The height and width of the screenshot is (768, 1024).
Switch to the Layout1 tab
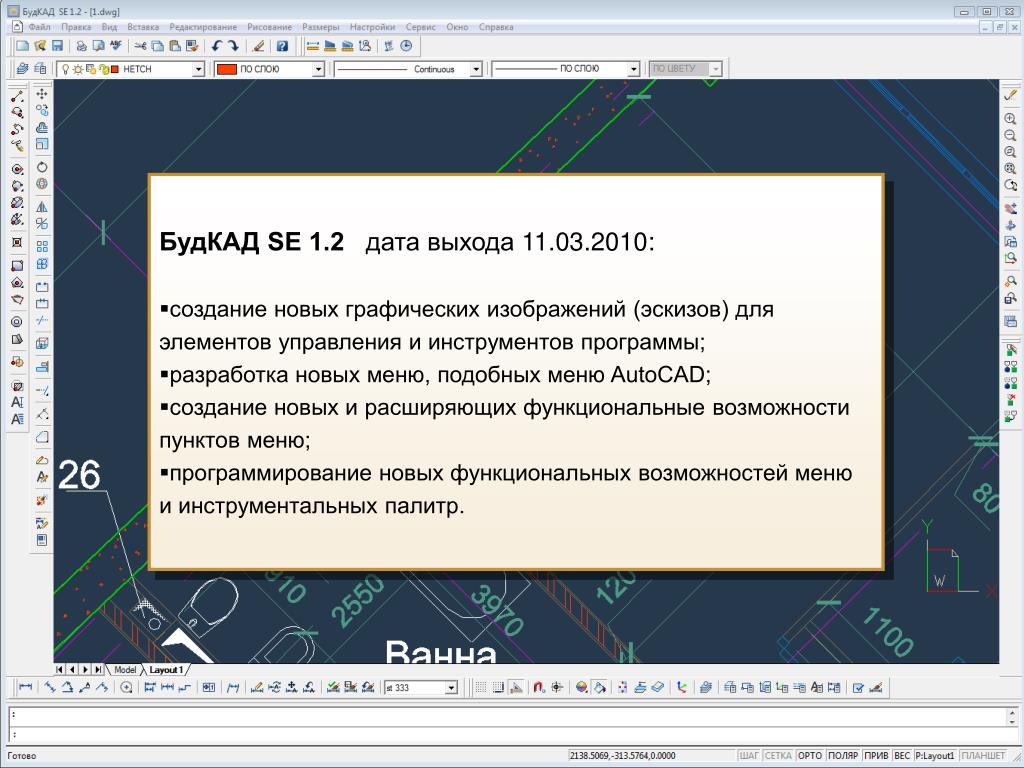(x=166, y=670)
